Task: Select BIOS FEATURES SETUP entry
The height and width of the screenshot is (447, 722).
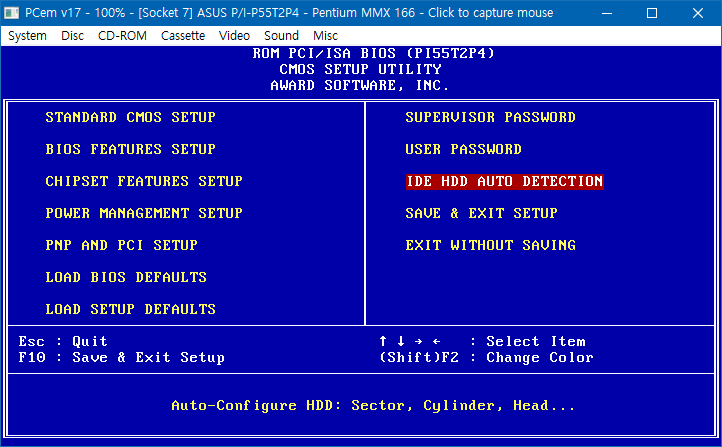Action: point(130,149)
